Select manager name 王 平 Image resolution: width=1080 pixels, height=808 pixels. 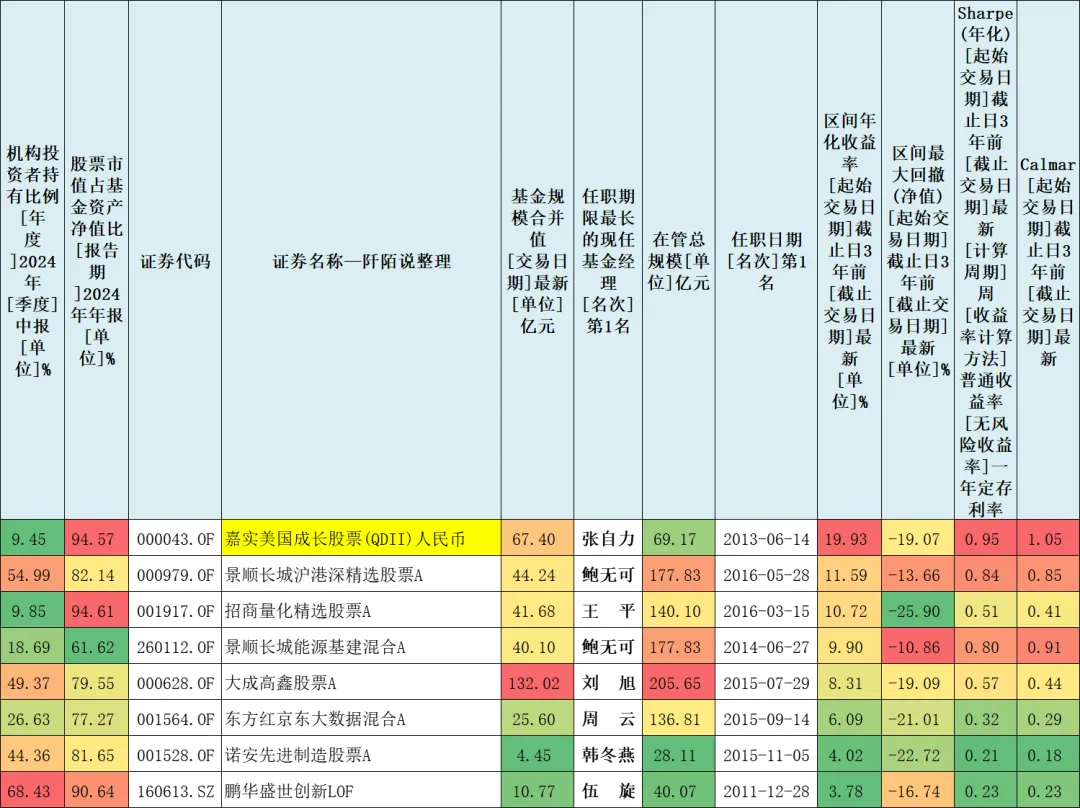click(608, 611)
